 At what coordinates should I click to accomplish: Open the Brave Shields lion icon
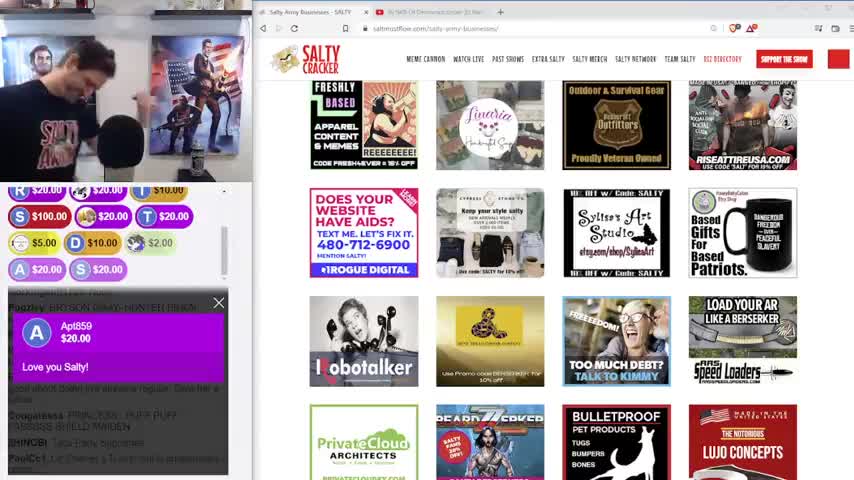(734, 28)
